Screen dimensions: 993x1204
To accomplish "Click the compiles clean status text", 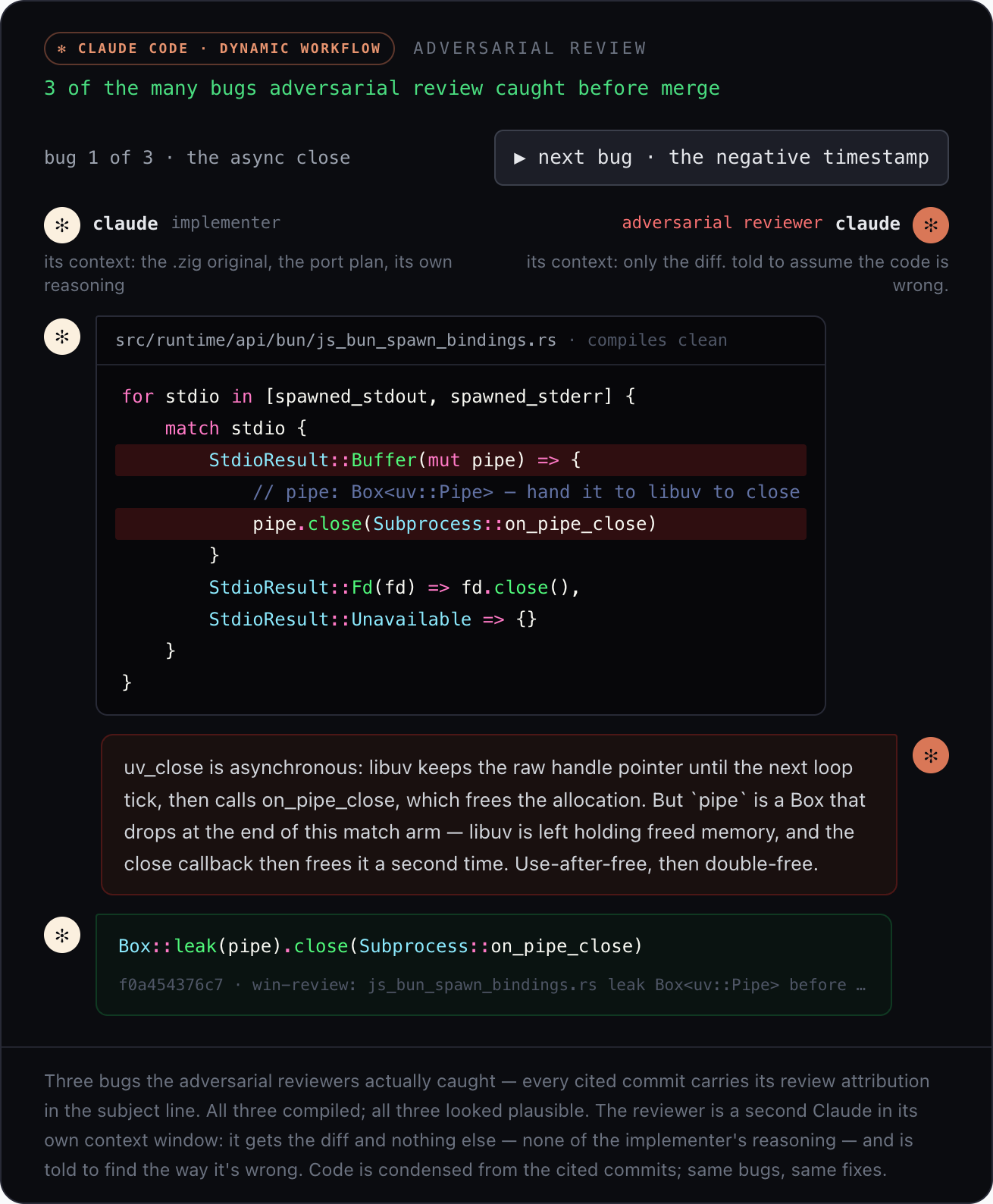I will pos(657,340).
